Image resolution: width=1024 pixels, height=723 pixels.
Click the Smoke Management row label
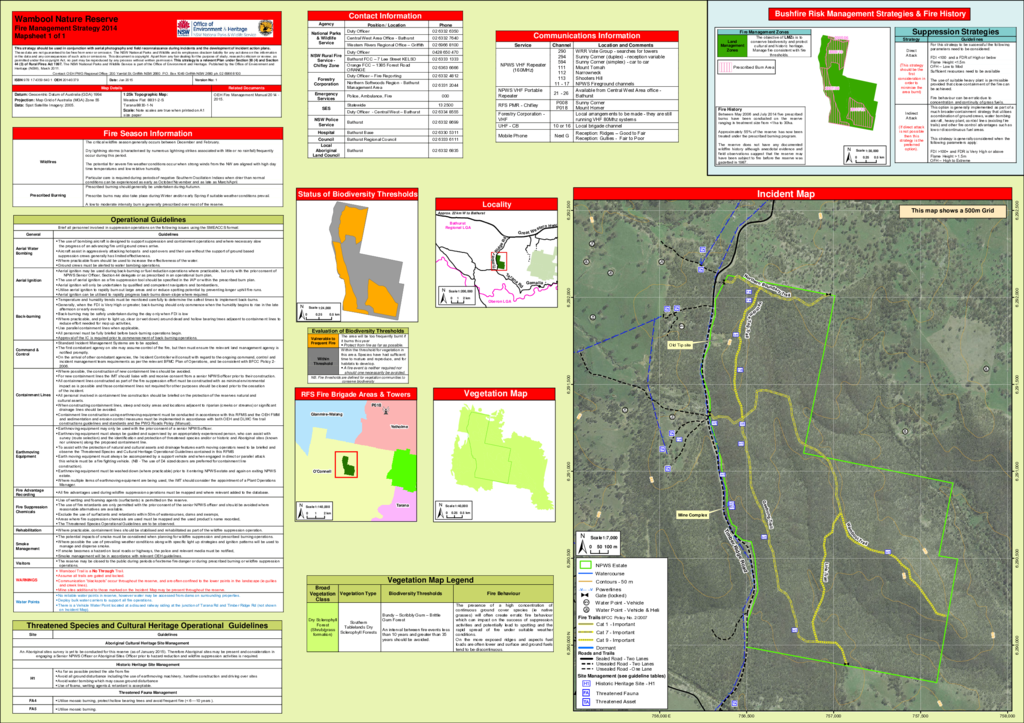click(27, 545)
